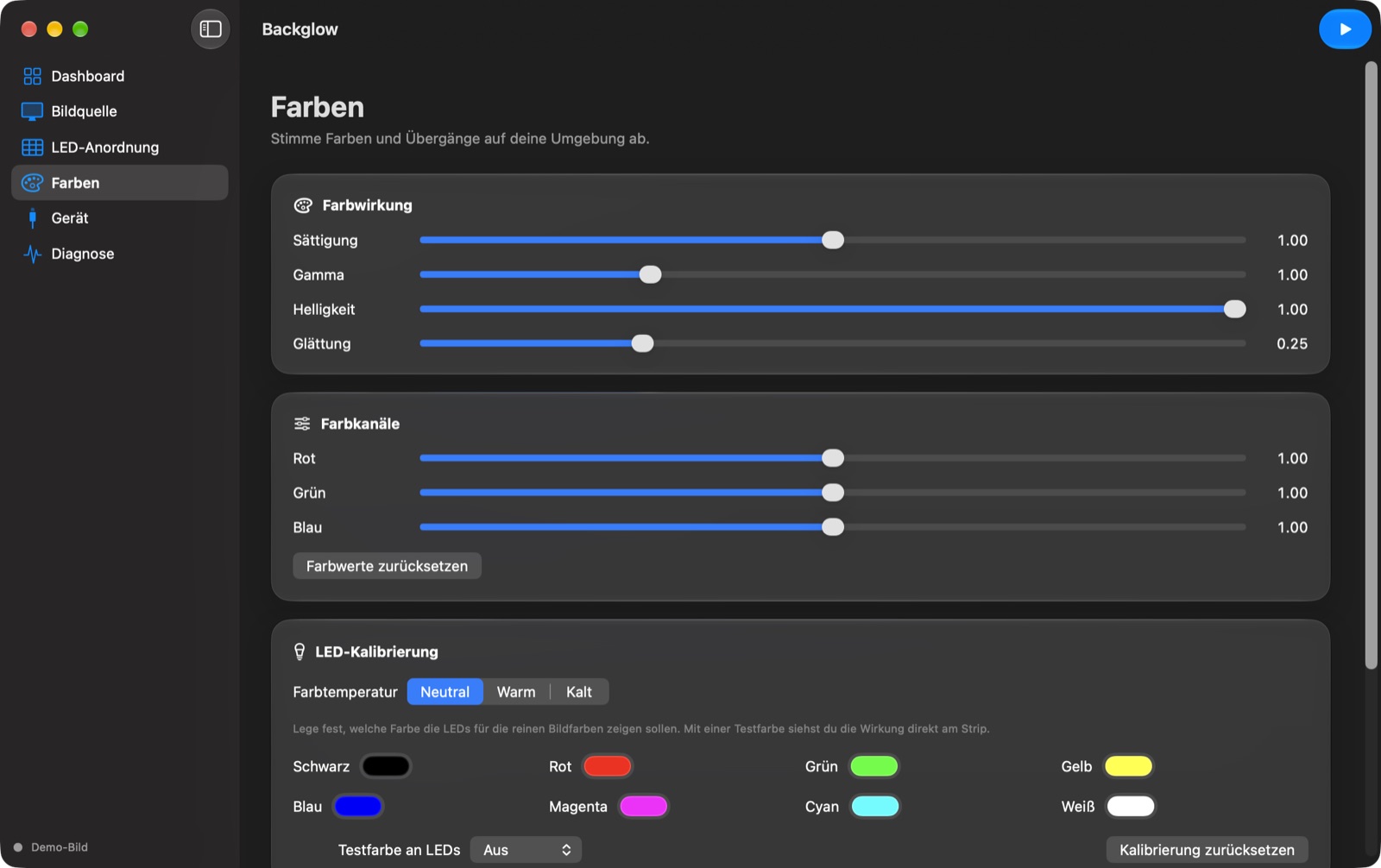This screenshot has width=1381, height=868.
Task: Toggle the sidebar visibility button
Action: tap(211, 29)
